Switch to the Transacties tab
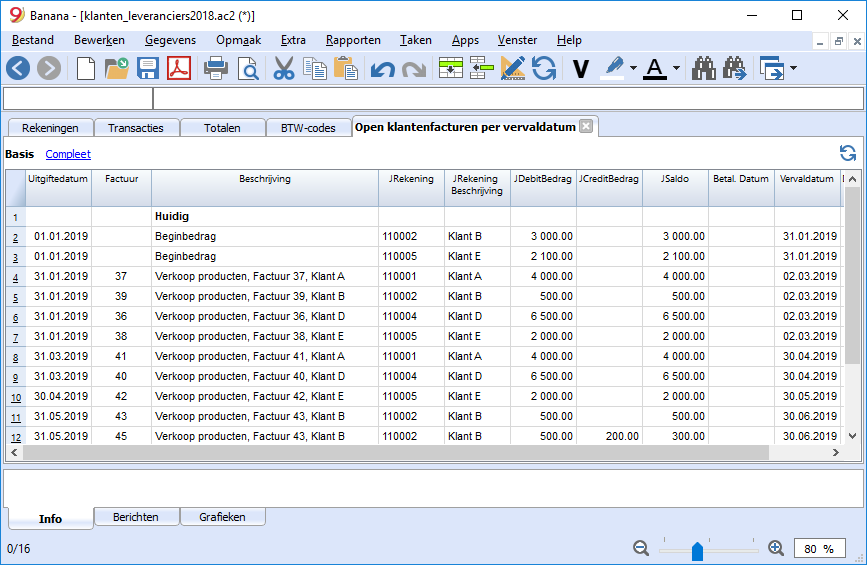Viewport: 867px width, 565px height. [x=135, y=128]
